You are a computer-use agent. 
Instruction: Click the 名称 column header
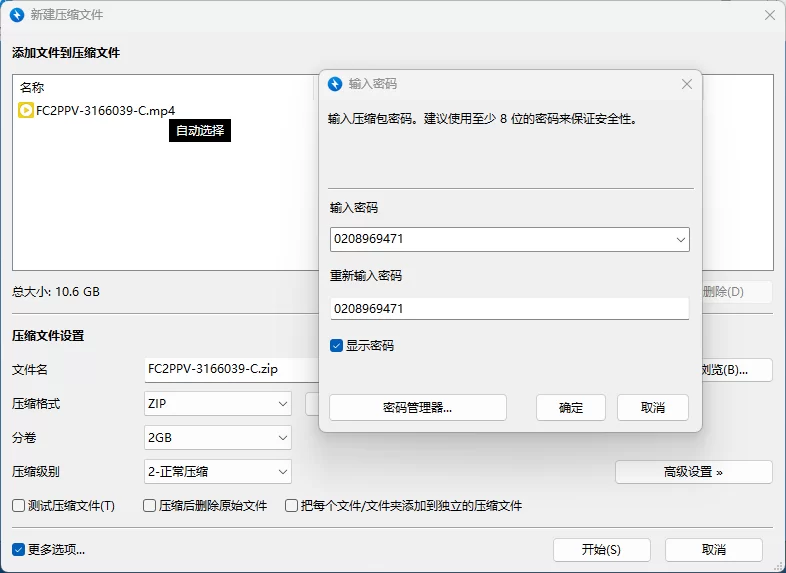coord(32,88)
